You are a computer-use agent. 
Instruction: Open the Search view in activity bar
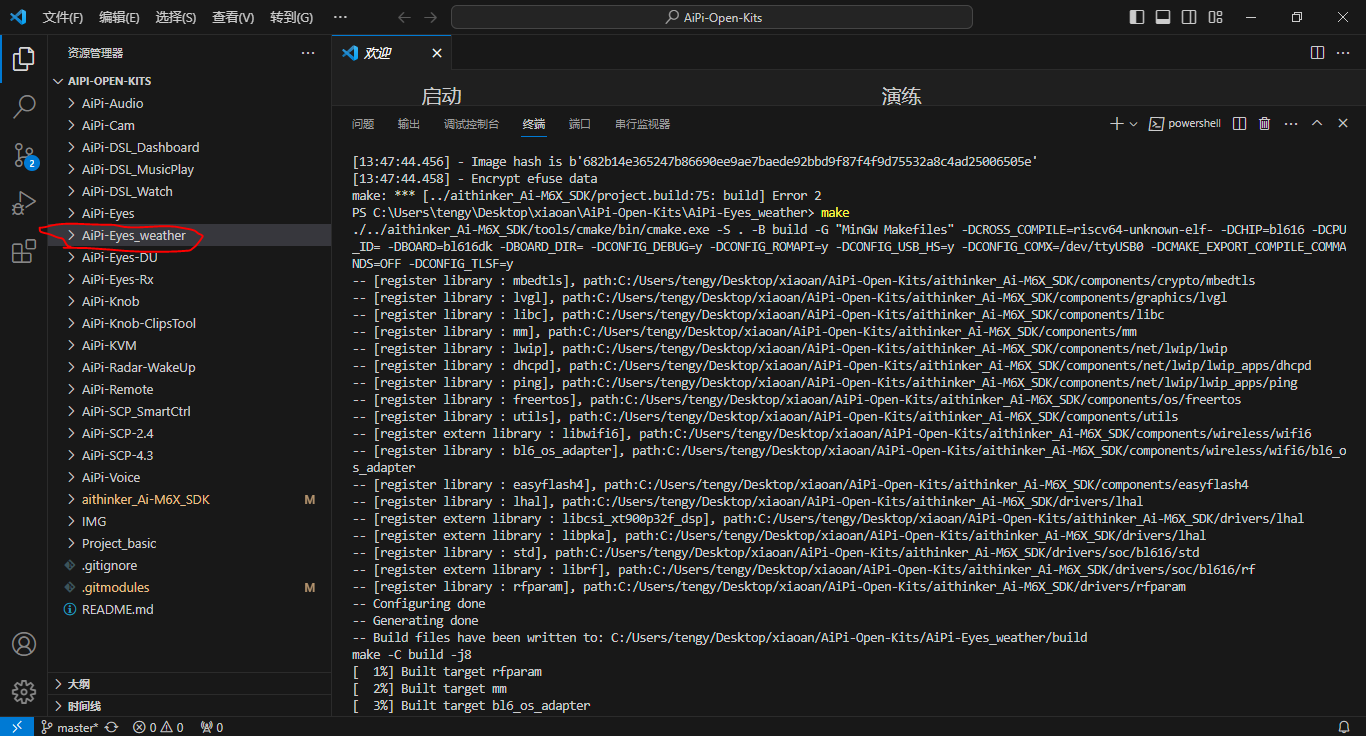24,106
